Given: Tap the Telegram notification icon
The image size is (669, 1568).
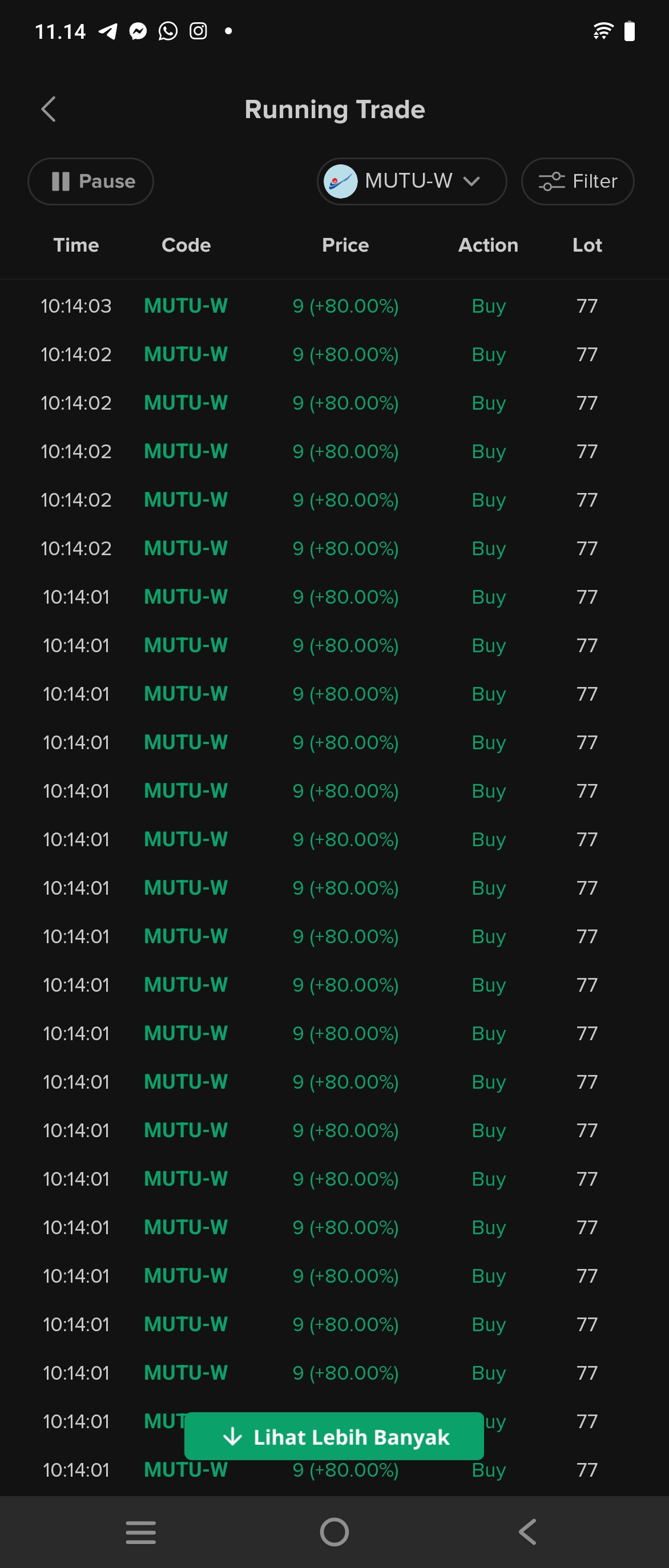Looking at the screenshot, I should pos(108,31).
